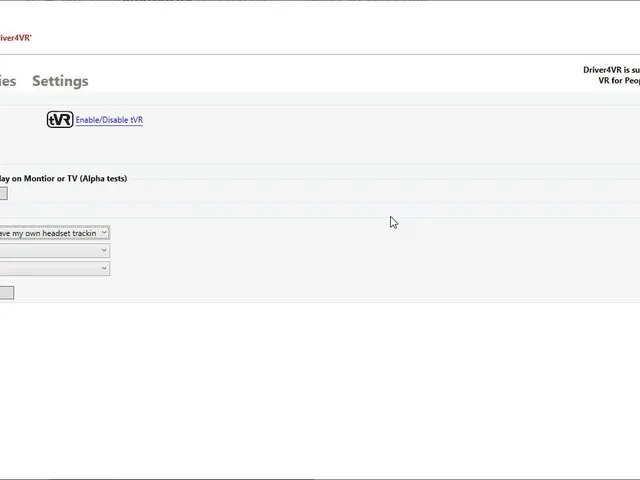Click the 'VR for Peop' text line
The height and width of the screenshot is (480, 640).
tap(619, 80)
